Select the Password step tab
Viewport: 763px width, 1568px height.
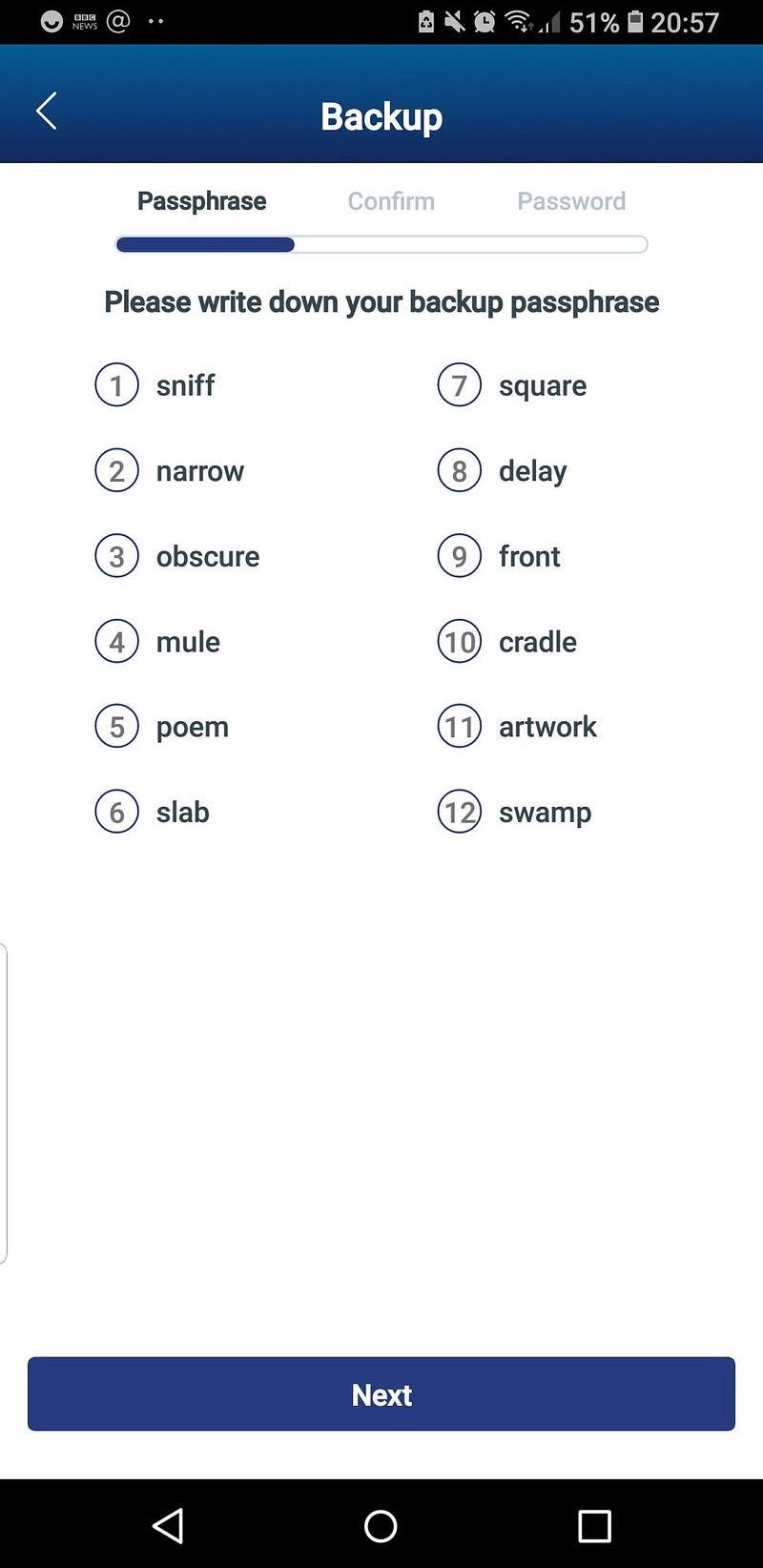pos(571,201)
